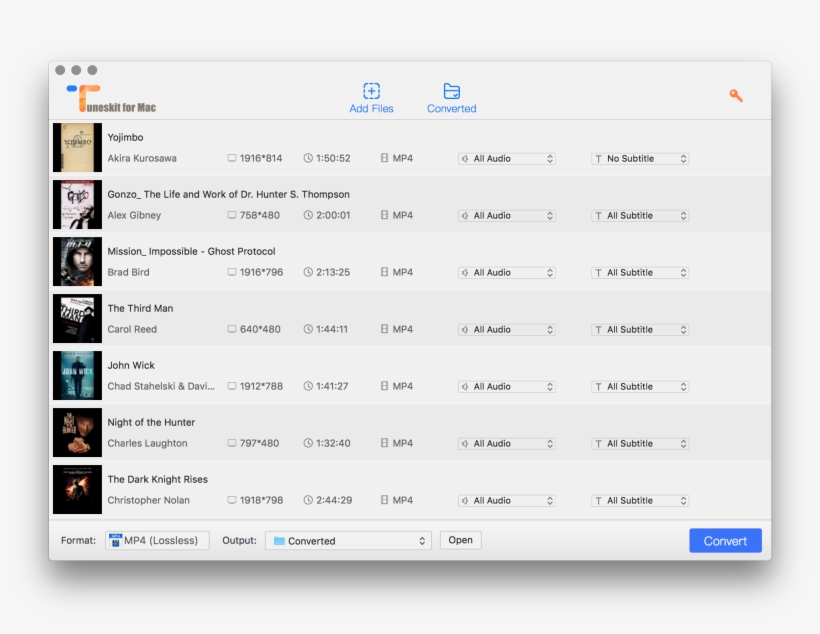Screen dimensions: 820x634
Task: Open Night of the Hunter's All Audio selector
Action: 507,443
